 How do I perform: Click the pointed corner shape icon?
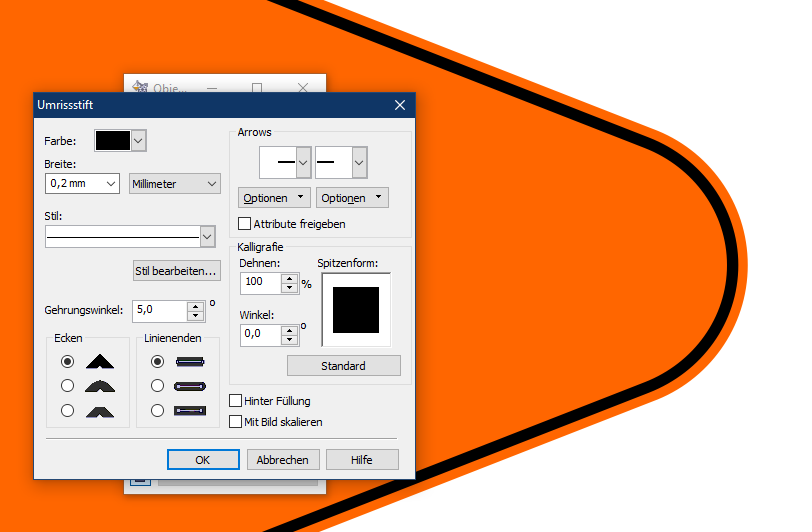coord(100,361)
